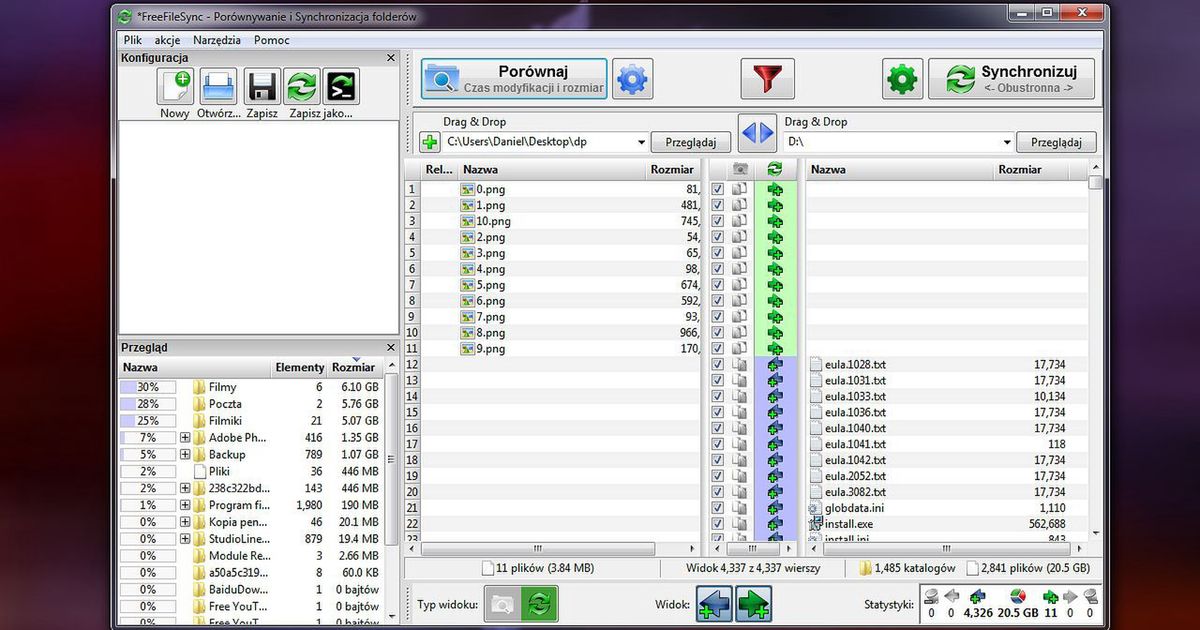
Task: Save the configuration using the Zapisz icon
Action: (x=260, y=88)
